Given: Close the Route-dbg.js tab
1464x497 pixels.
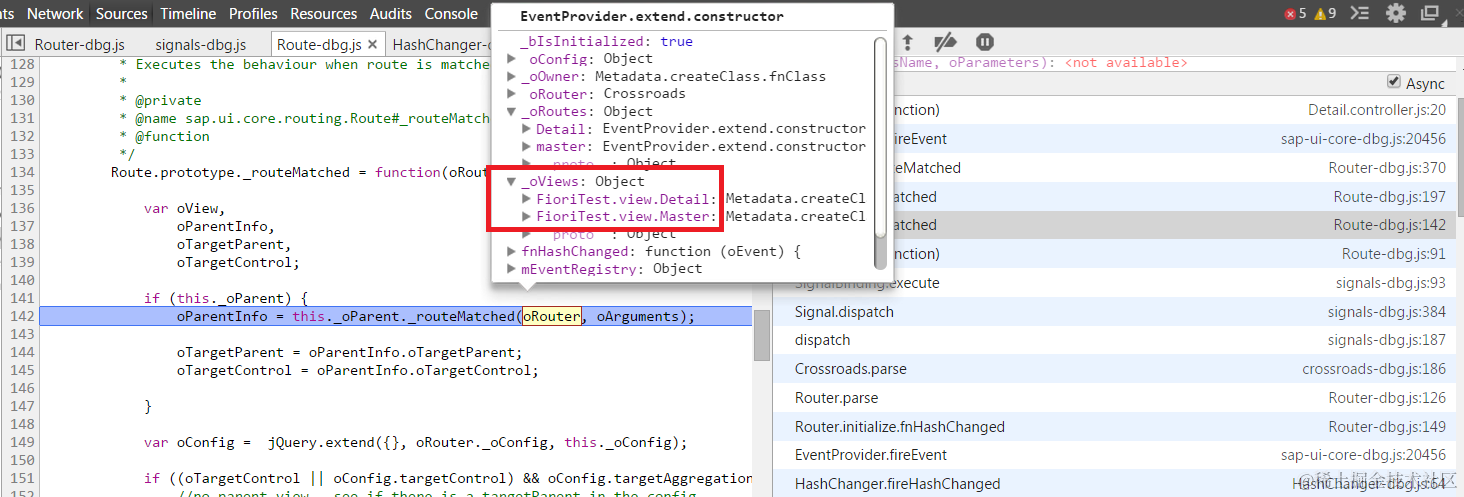Looking at the screenshot, I should [372, 44].
